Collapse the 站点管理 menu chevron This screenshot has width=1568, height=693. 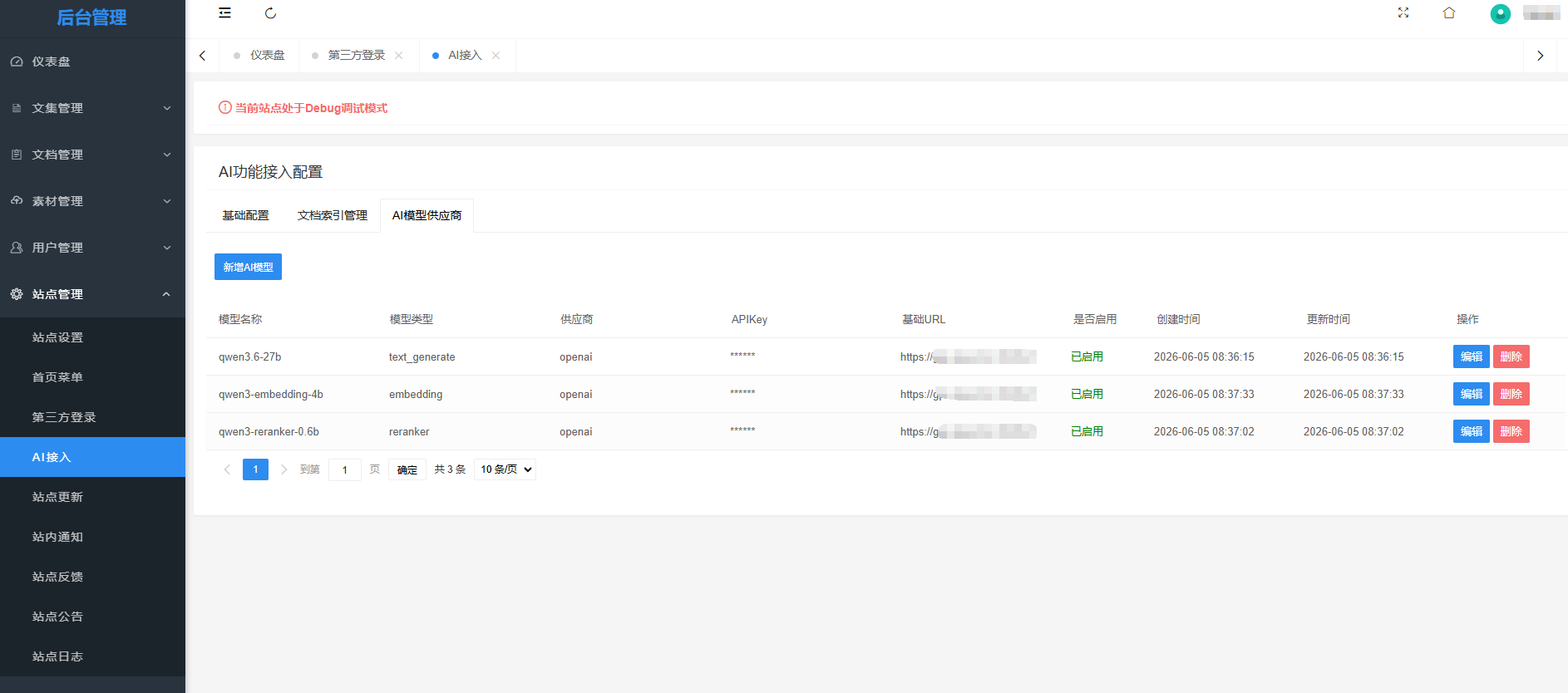pos(167,294)
